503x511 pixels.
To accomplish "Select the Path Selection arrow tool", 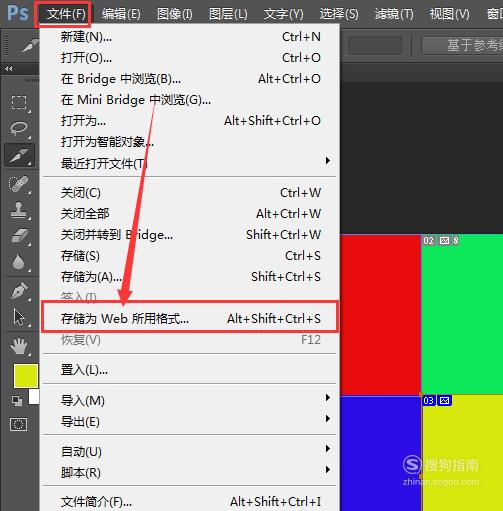I will point(19,317).
